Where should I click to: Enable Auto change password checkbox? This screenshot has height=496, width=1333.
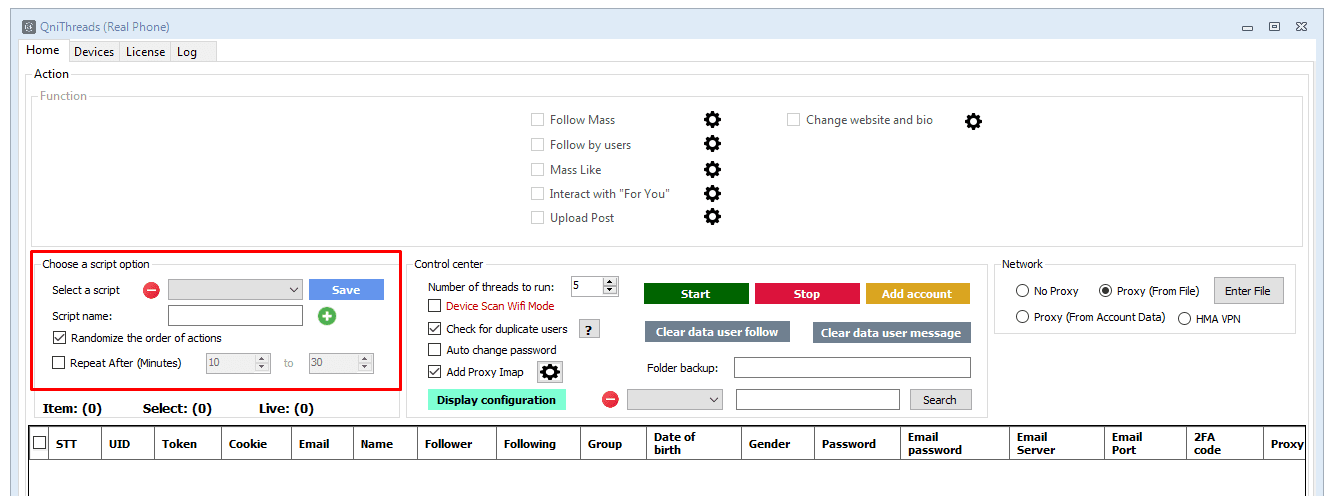(x=435, y=350)
